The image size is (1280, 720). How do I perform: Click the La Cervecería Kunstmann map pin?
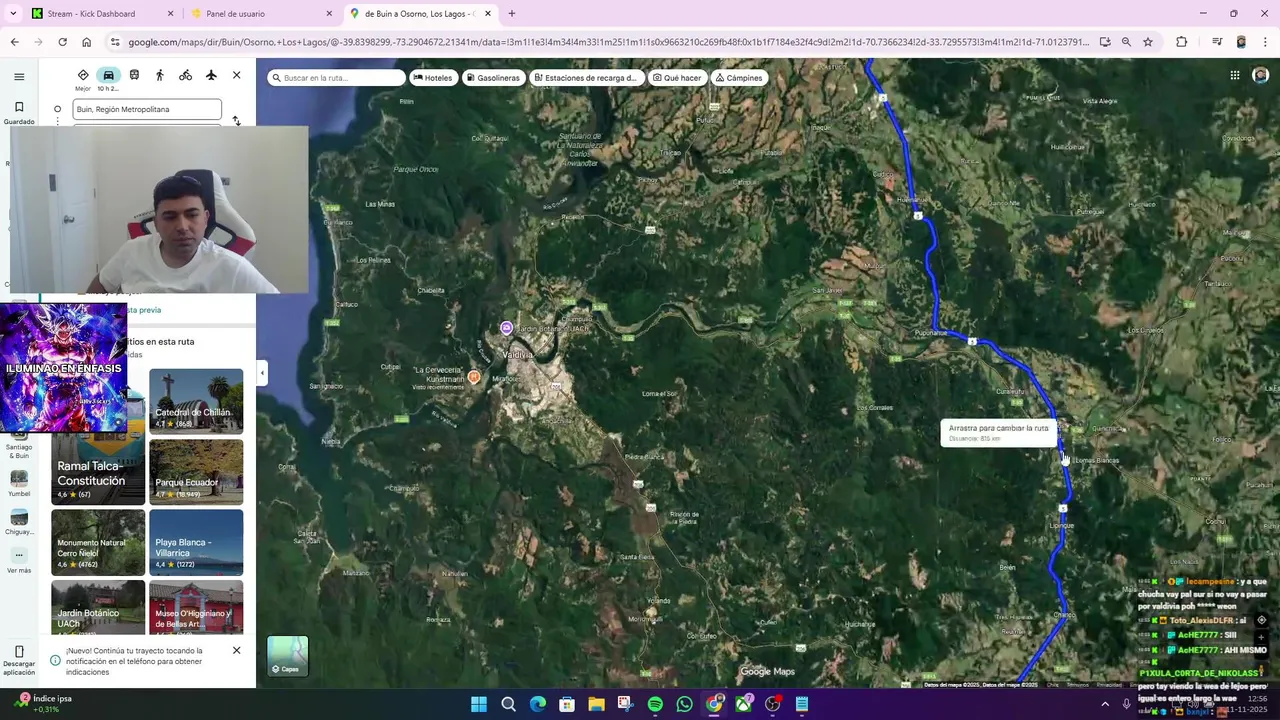point(474,377)
